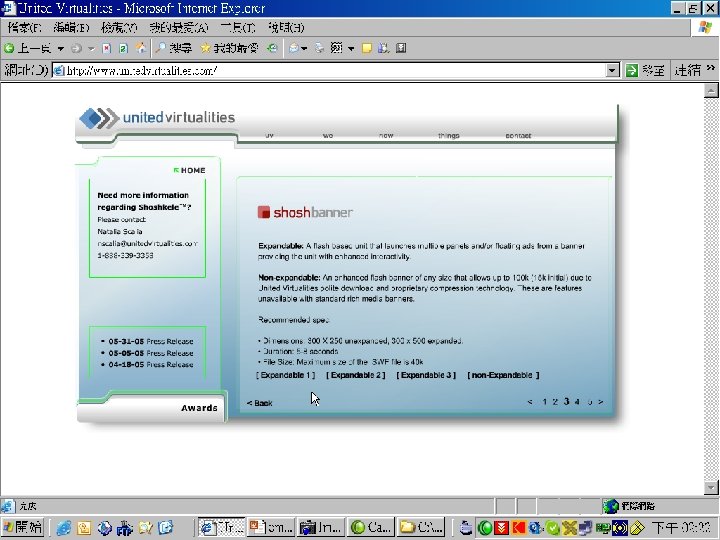Open the Expandable 1 demo link

[x=286, y=375]
